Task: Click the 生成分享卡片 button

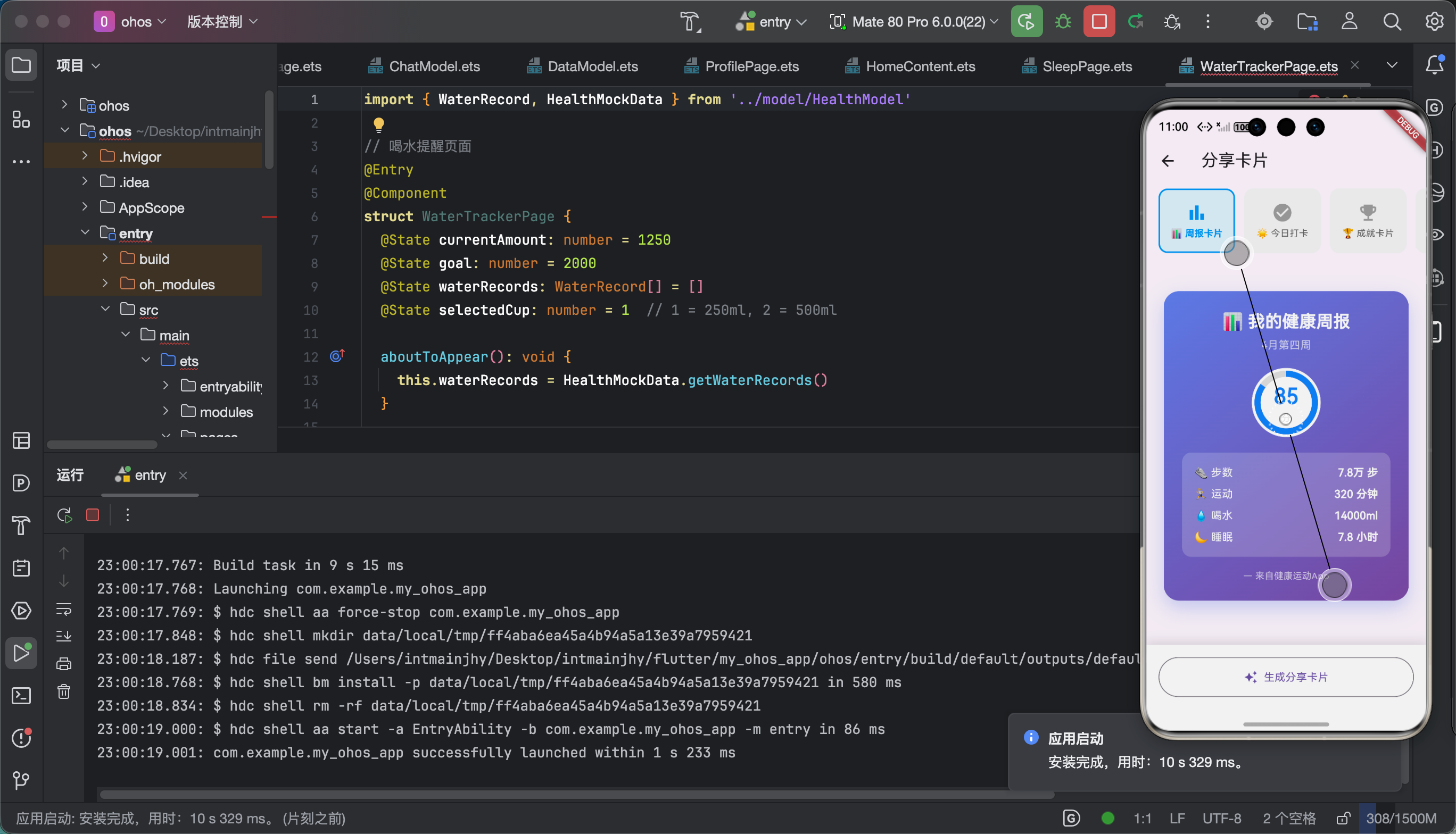Action: coord(1285,677)
